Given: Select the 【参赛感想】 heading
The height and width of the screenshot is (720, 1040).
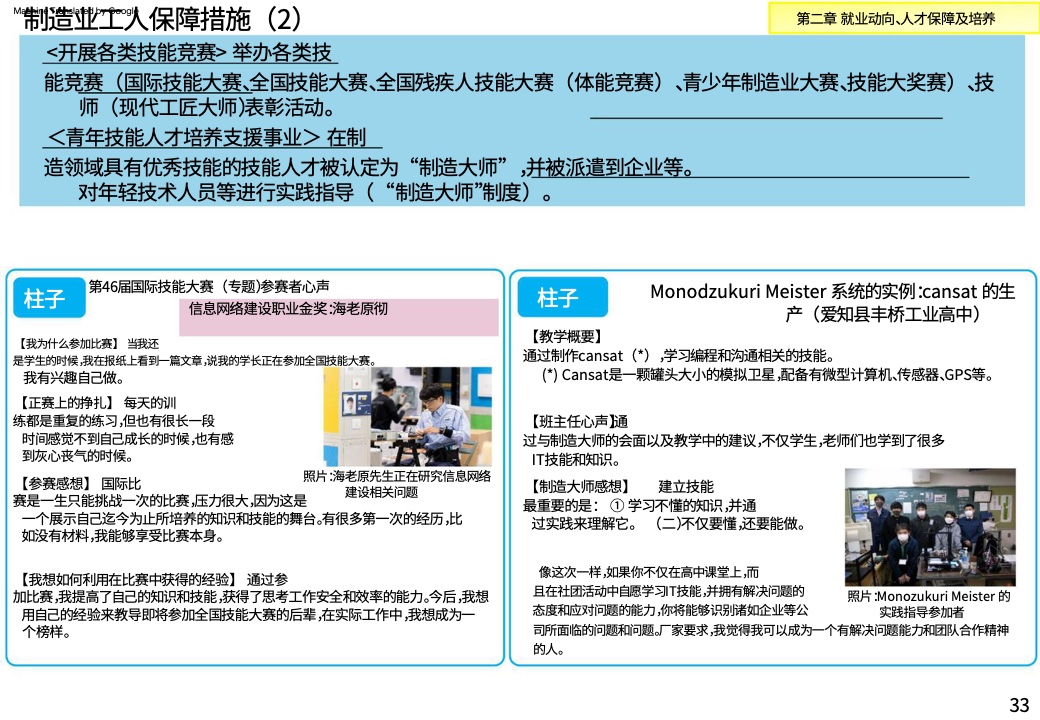Looking at the screenshot, I should coord(54,484).
